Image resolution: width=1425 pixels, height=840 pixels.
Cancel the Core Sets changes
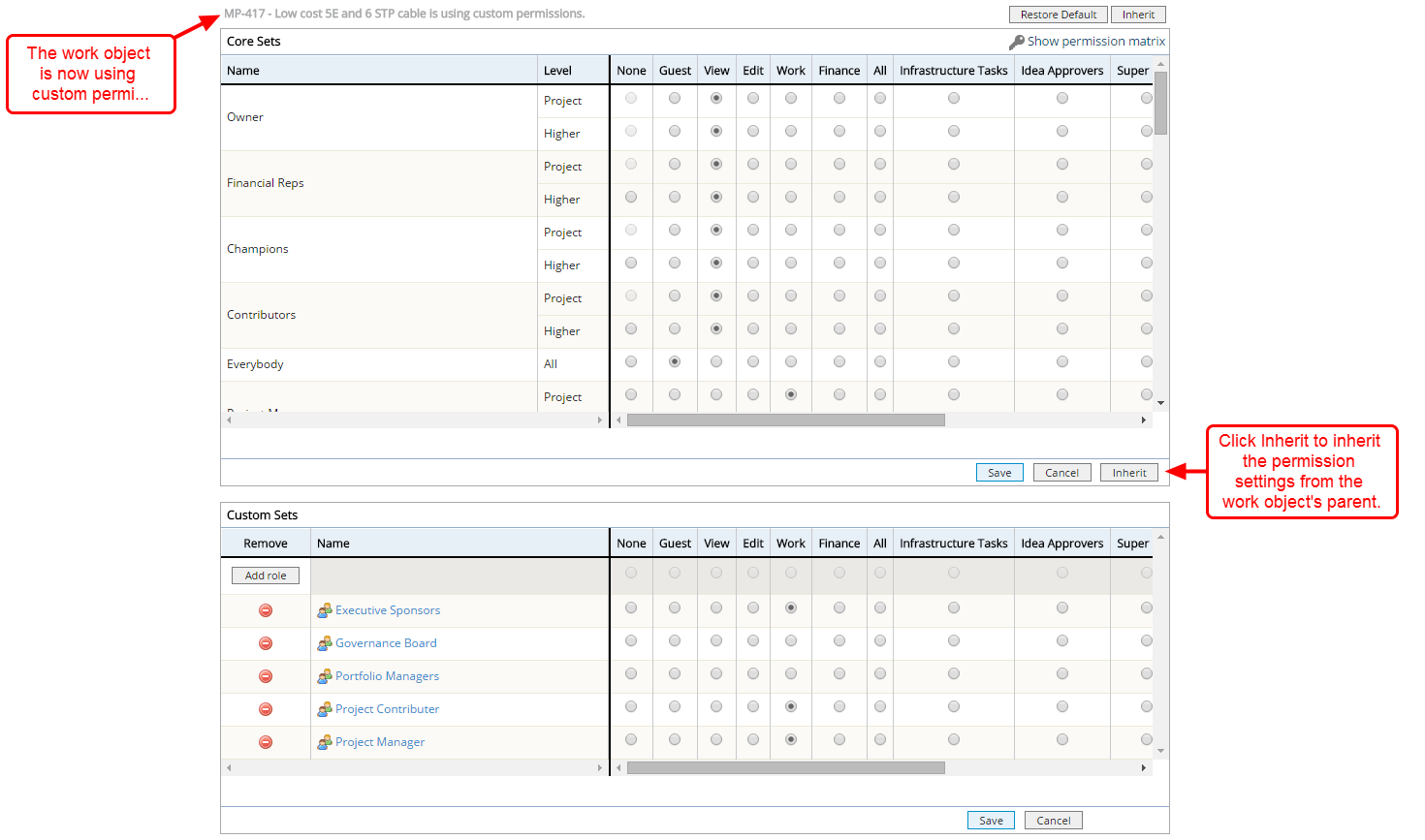pos(1061,473)
